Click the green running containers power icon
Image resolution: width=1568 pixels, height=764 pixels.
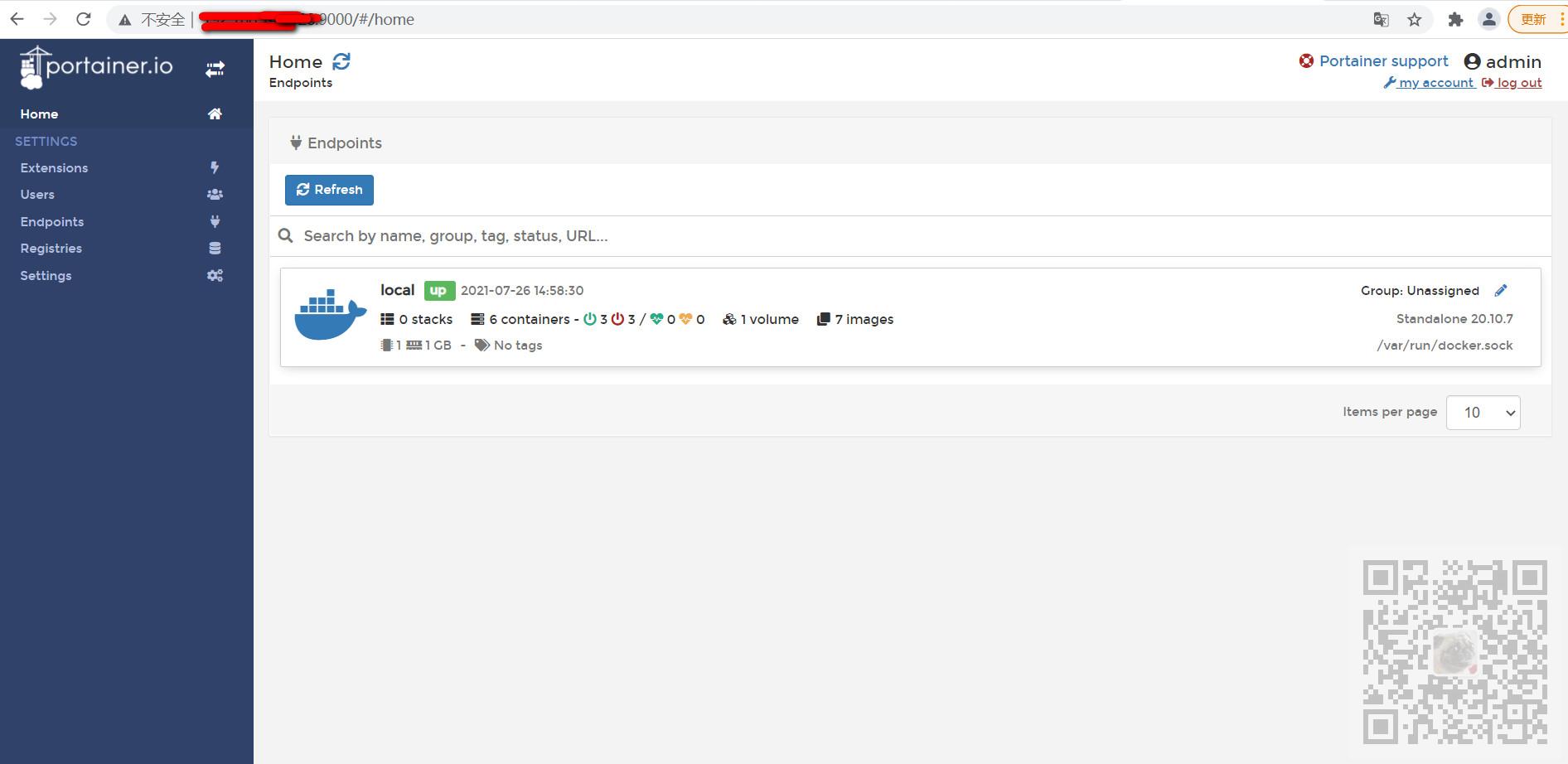(590, 319)
